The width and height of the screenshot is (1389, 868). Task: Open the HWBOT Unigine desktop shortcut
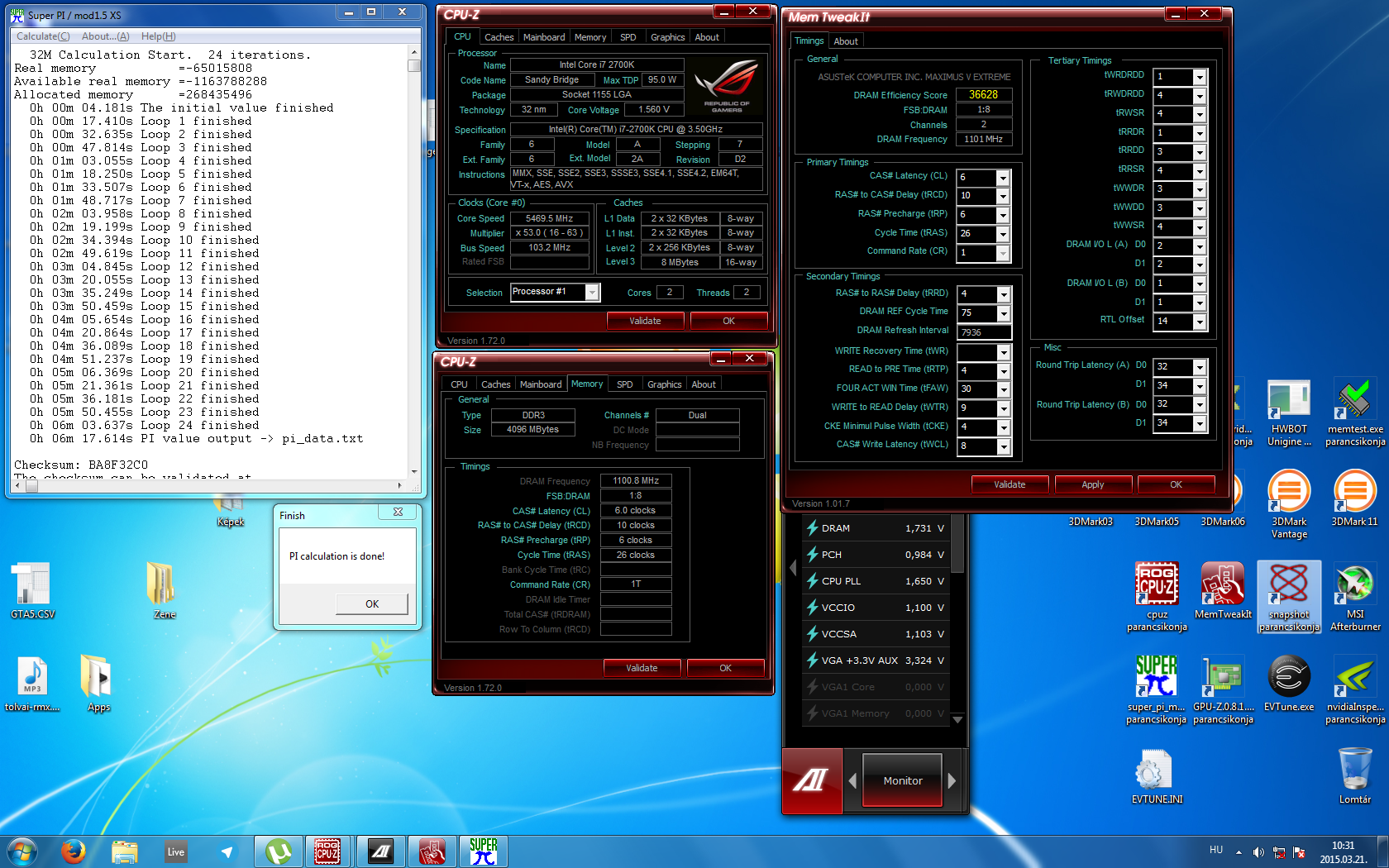pyautogui.click(x=1289, y=413)
